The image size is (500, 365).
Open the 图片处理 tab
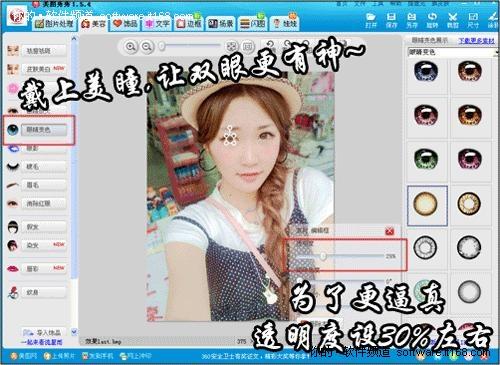point(54,24)
